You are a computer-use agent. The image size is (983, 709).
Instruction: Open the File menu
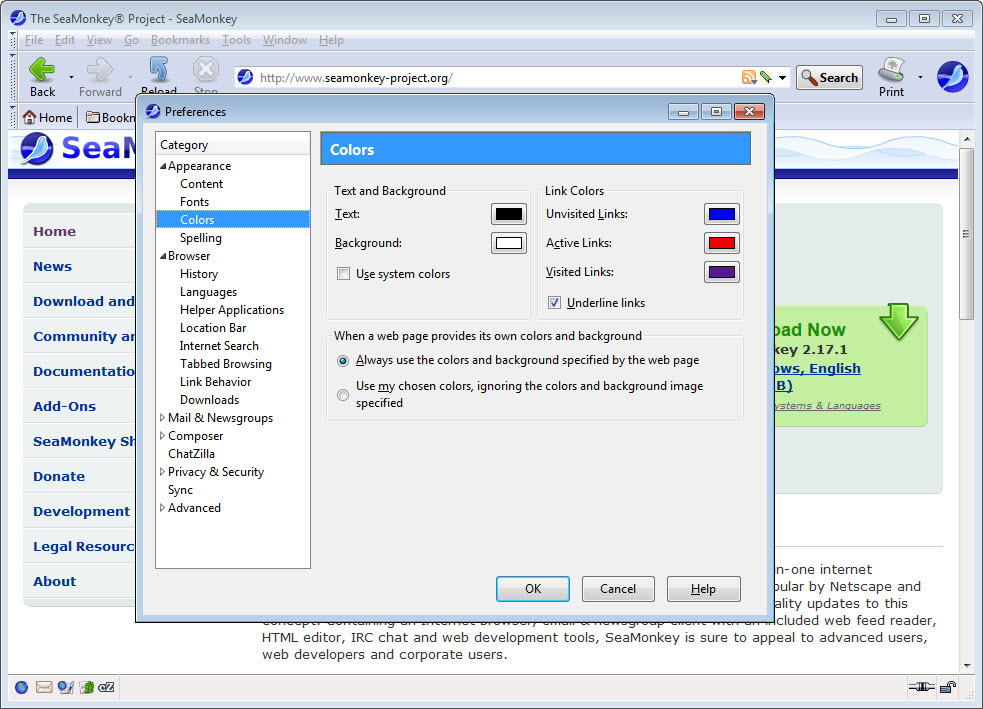tap(34, 40)
